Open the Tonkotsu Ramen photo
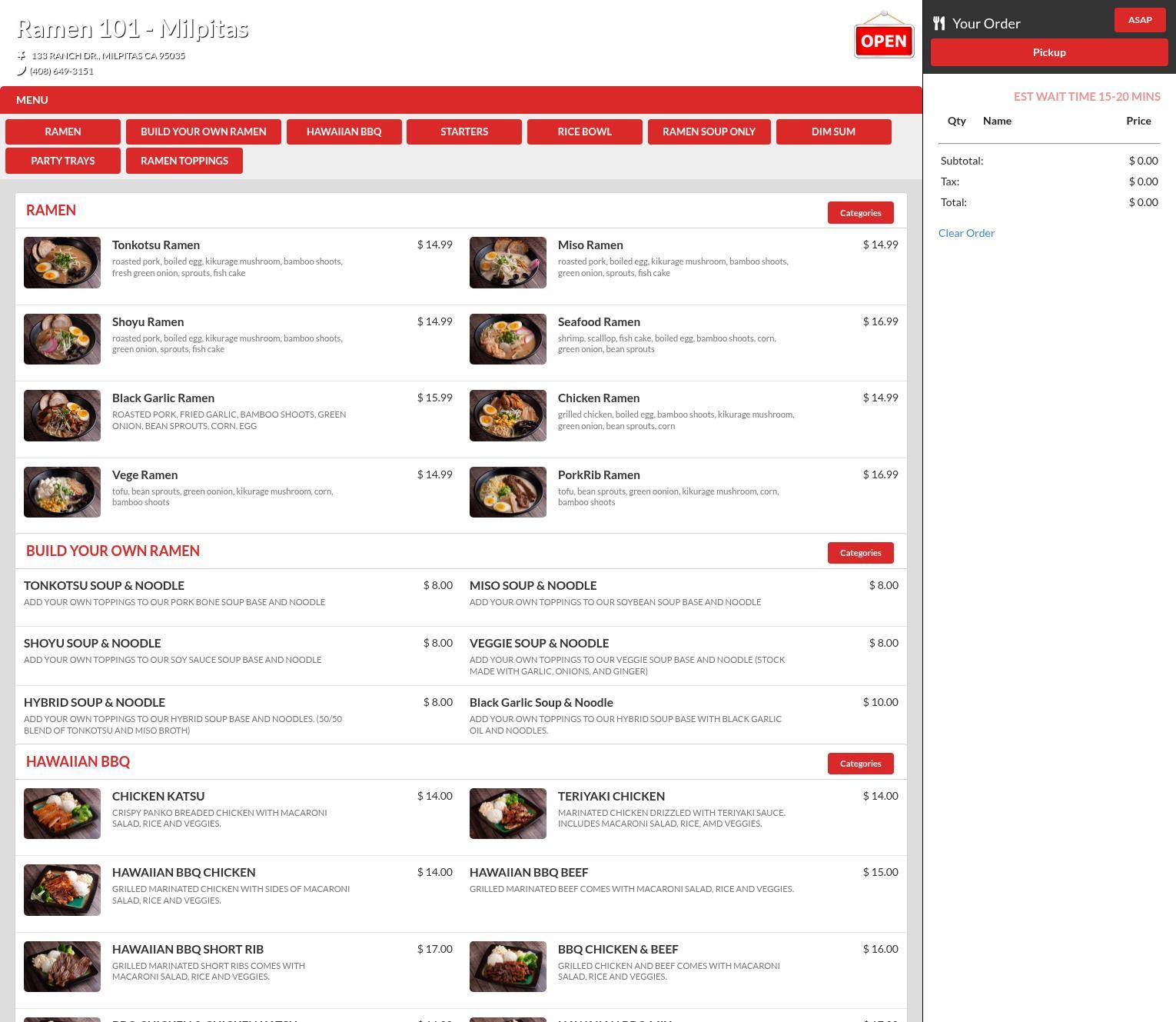Viewport: 1176px width, 1022px height. point(62,263)
